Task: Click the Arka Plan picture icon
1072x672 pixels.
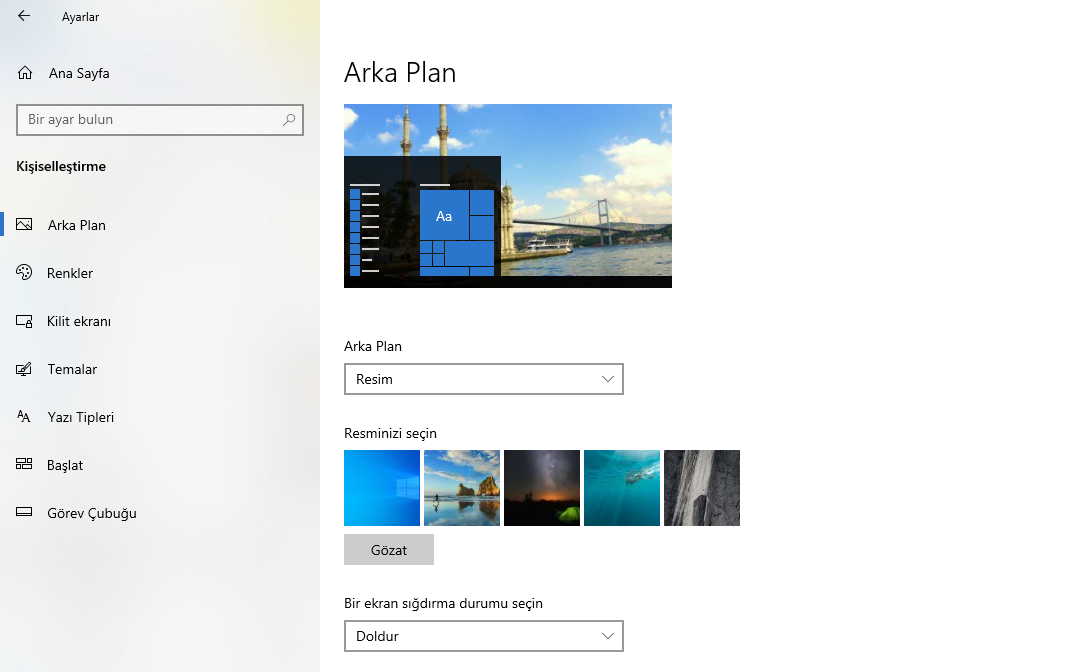Action: coord(24,224)
